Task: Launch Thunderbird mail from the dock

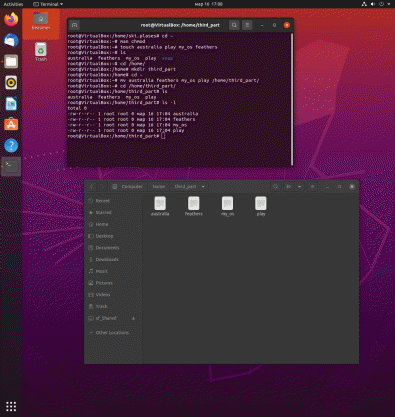Action: [x=11, y=41]
